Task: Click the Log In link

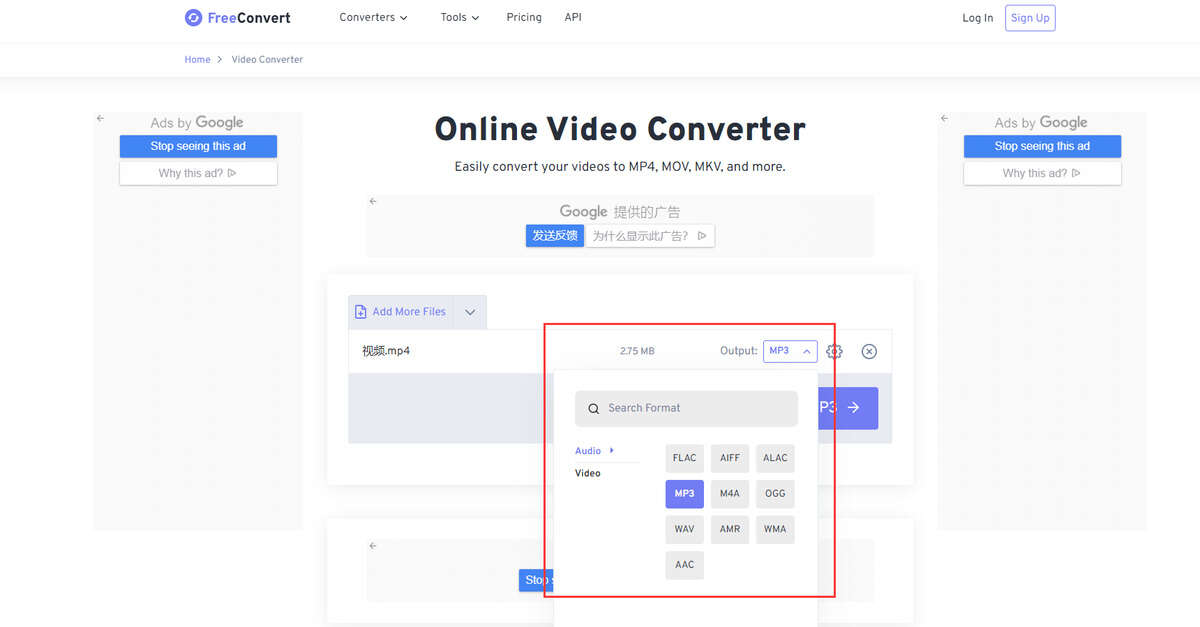Action: pyautogui.click(x=977, y=18)
